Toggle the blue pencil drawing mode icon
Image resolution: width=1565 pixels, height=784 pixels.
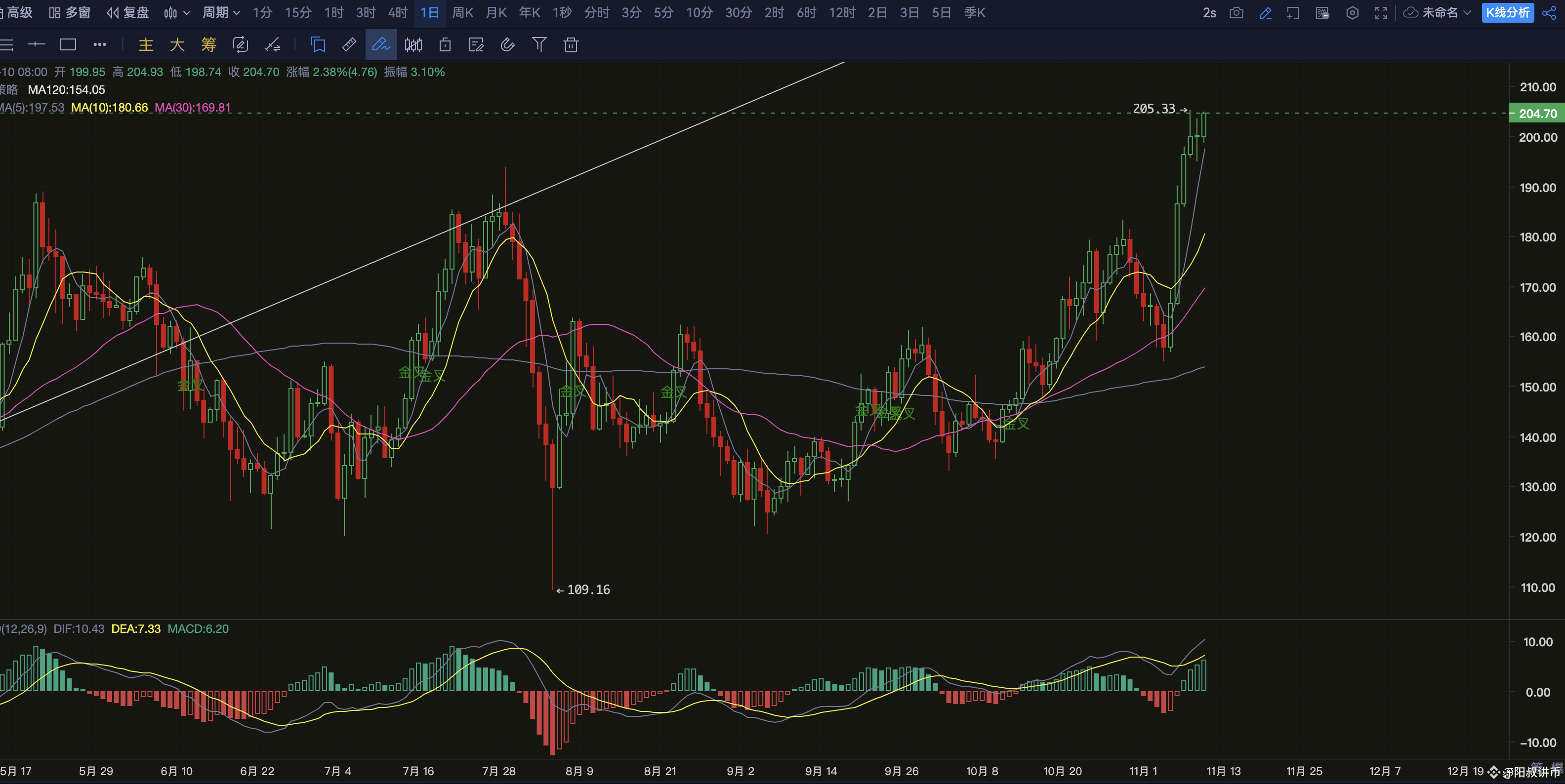point(1266,13)
